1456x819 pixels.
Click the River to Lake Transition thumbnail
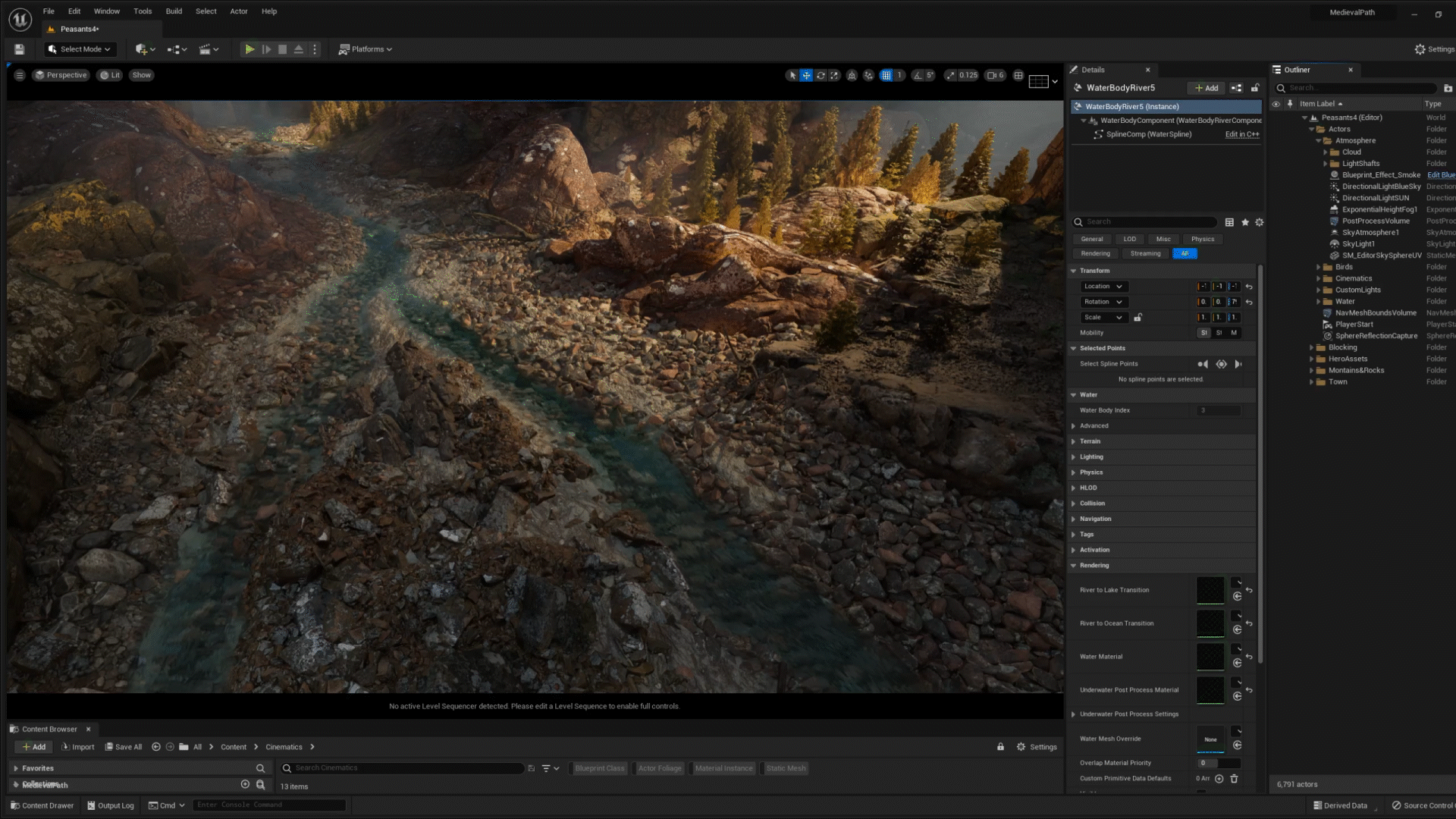(x=1210, y=590)
